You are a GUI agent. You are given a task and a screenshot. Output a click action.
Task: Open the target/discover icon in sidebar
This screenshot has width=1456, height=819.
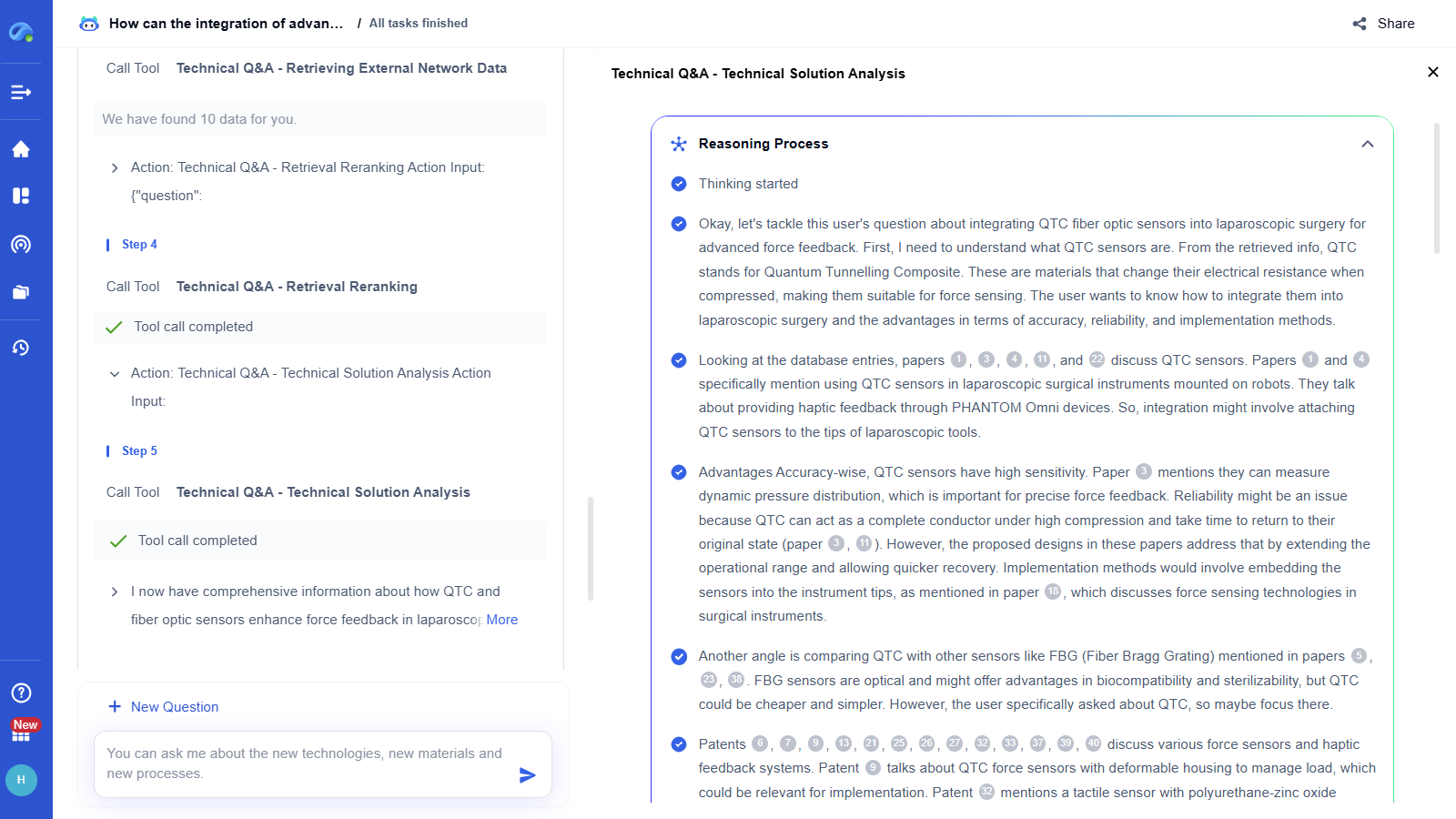(x=23, y=244)
